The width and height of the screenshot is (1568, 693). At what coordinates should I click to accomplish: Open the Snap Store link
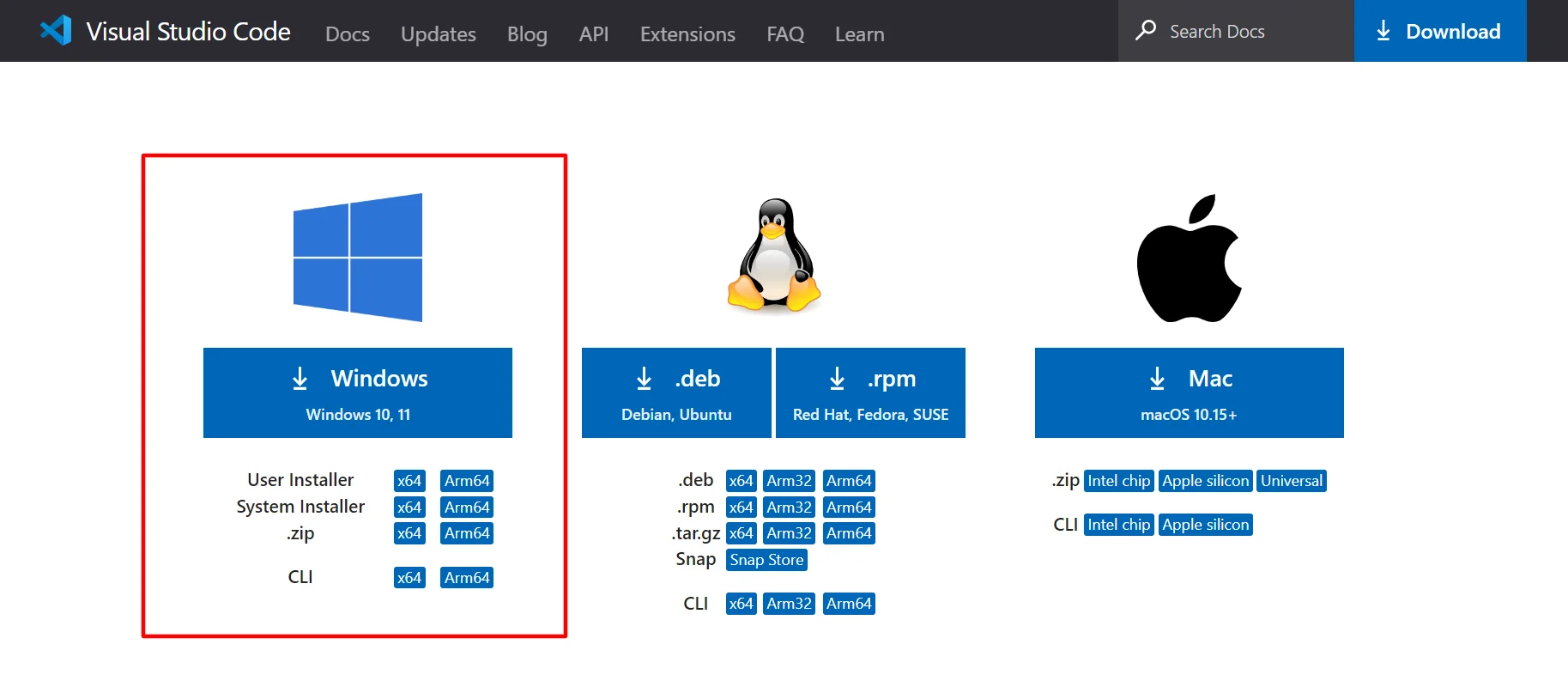766,560
